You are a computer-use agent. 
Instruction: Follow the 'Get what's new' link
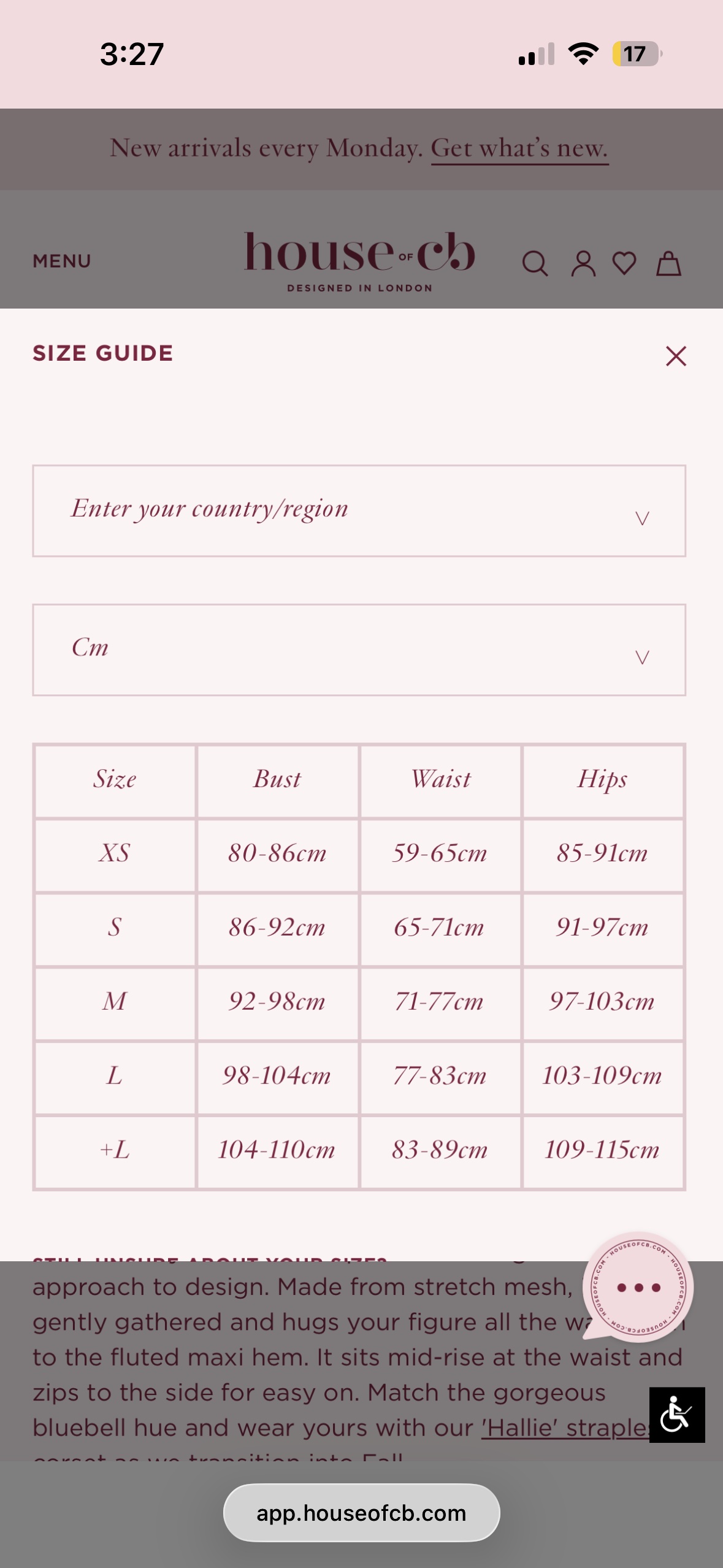(519, 148)
